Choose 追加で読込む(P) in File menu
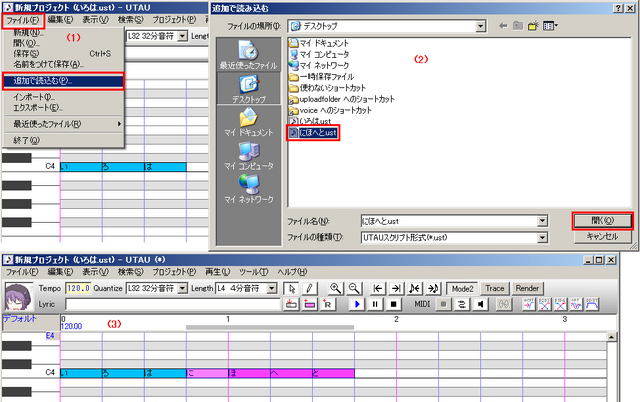The height and width of the screenshot is (402, 640). point(63,81)
